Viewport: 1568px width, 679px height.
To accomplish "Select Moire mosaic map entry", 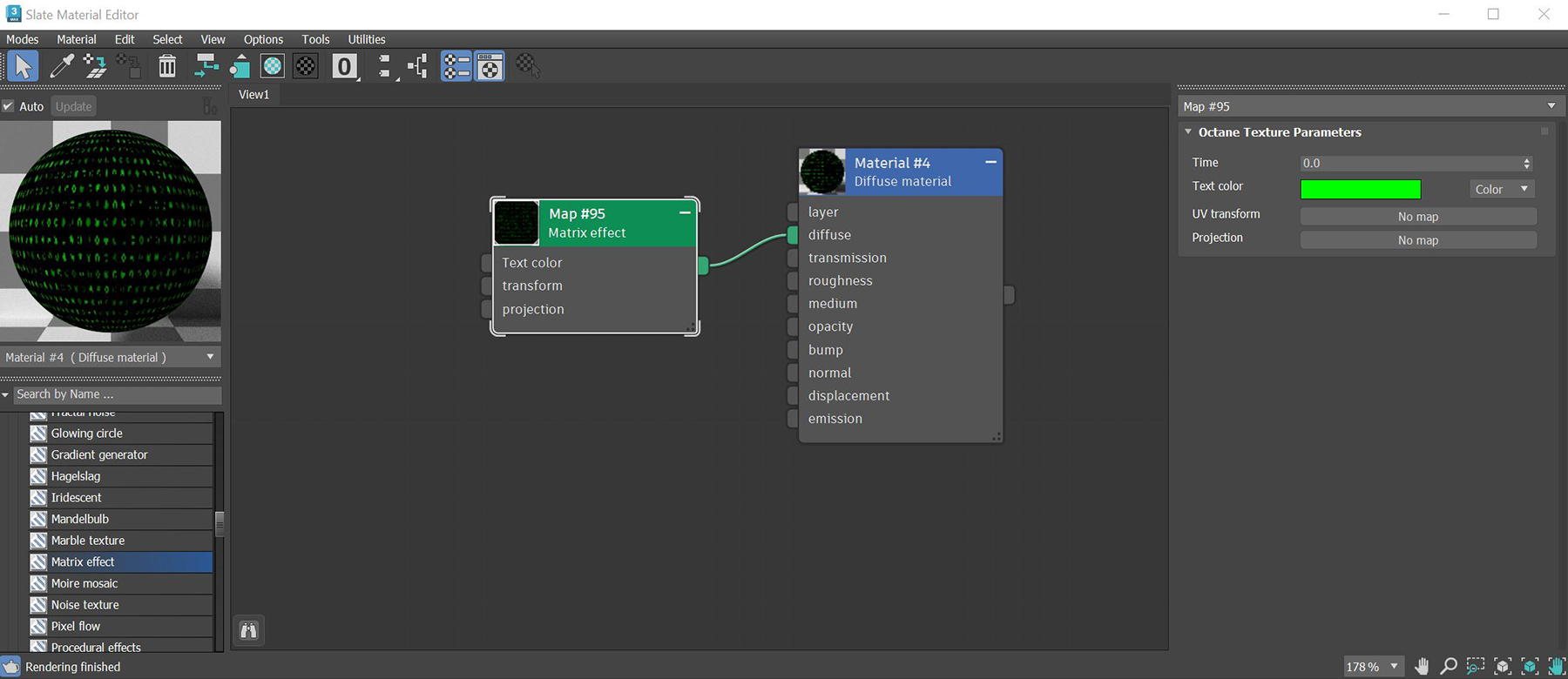I will pos(120,583).
